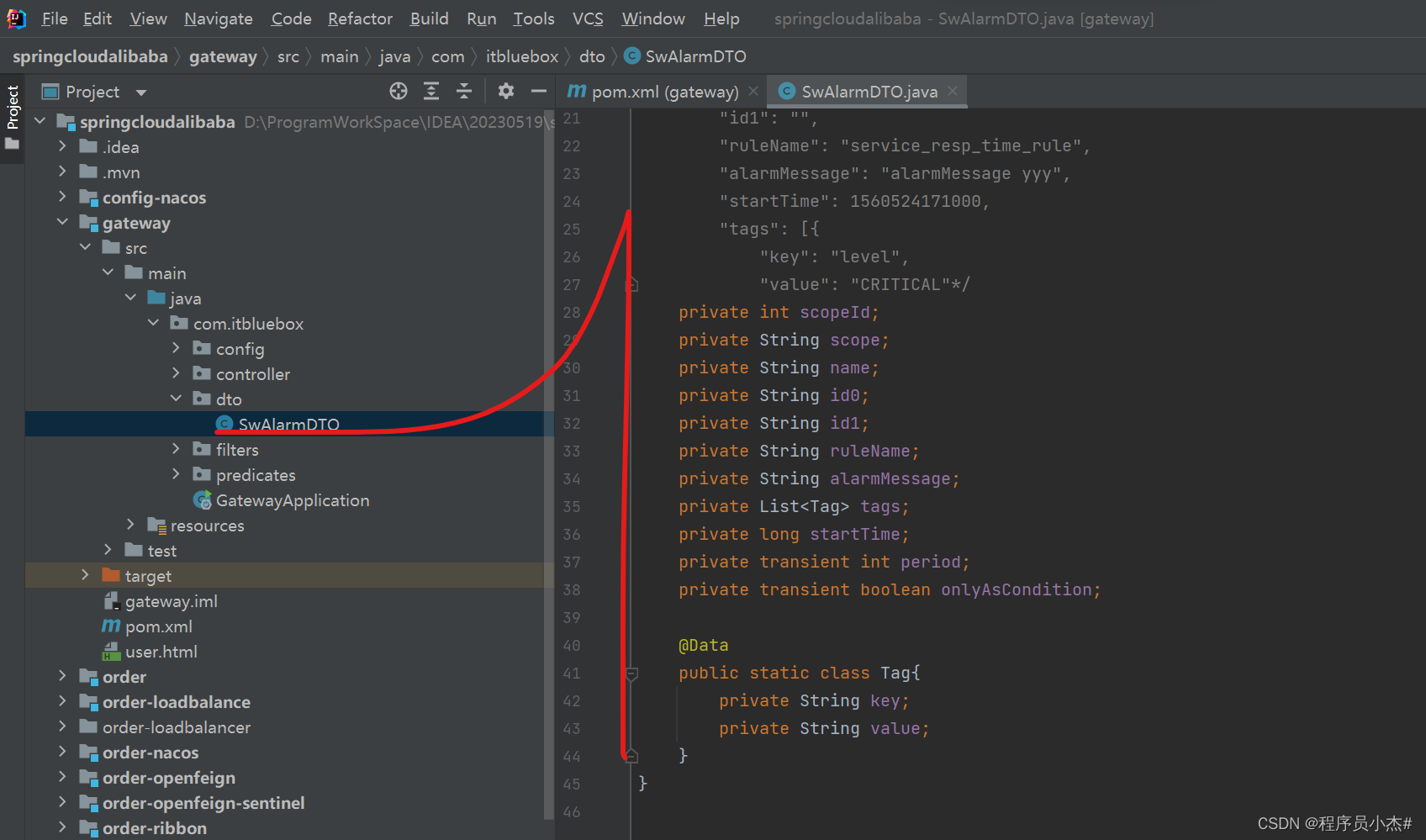Collapse the gateway module
This screenshot has width=1426, height=840.
[x=62, y=223]
